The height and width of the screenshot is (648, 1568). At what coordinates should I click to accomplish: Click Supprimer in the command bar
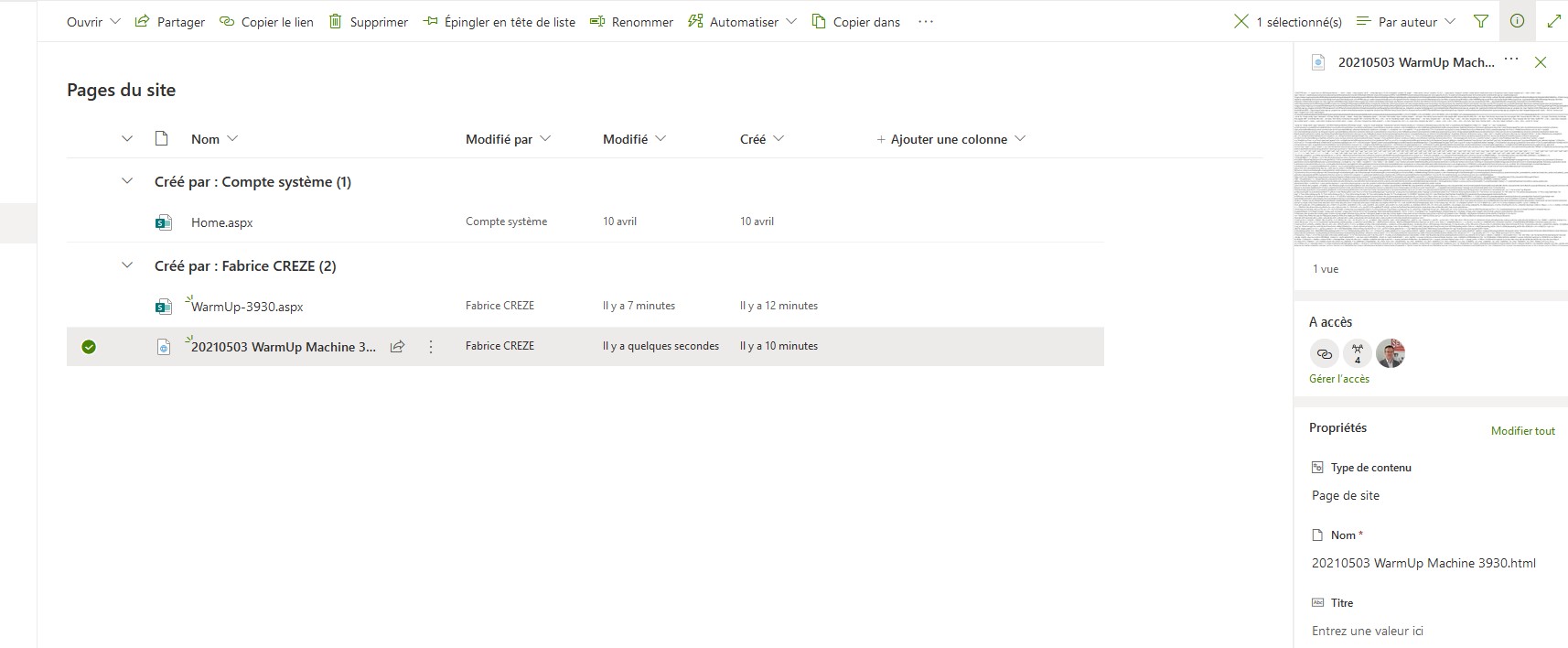tap(368, 21)
